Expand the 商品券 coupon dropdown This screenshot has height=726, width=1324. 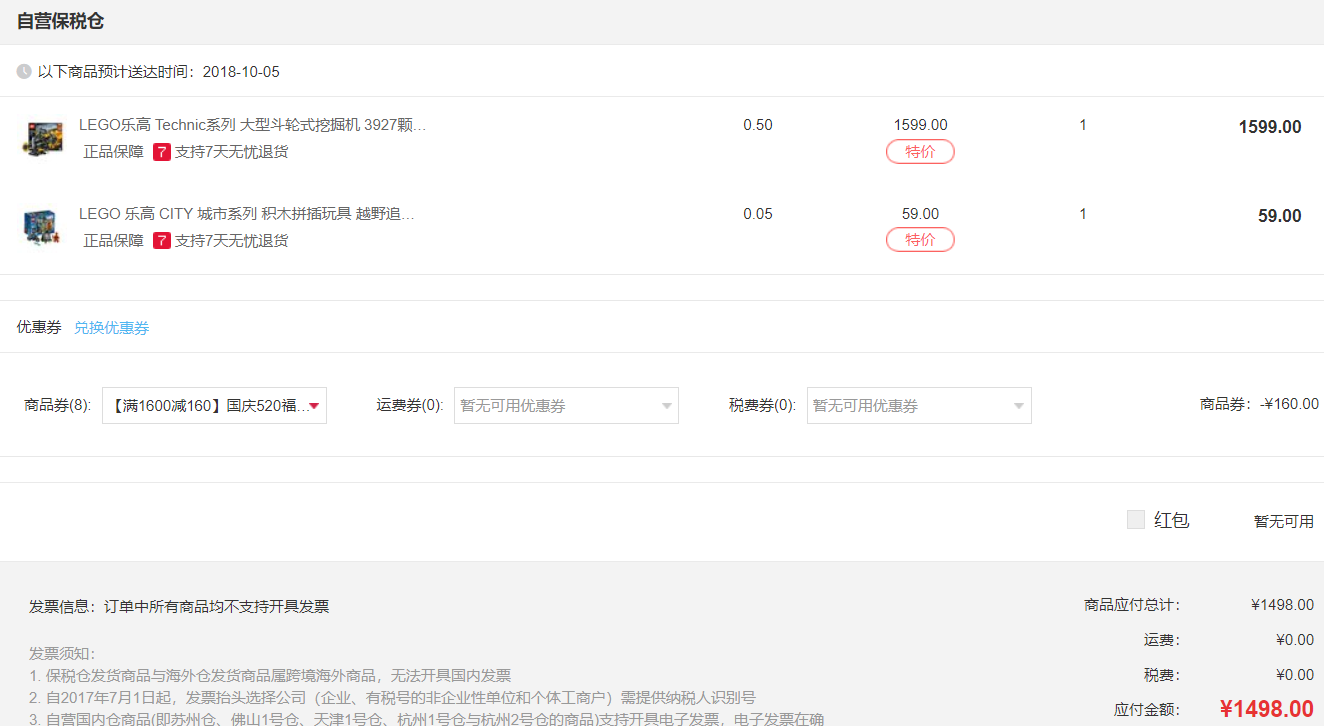214,405
